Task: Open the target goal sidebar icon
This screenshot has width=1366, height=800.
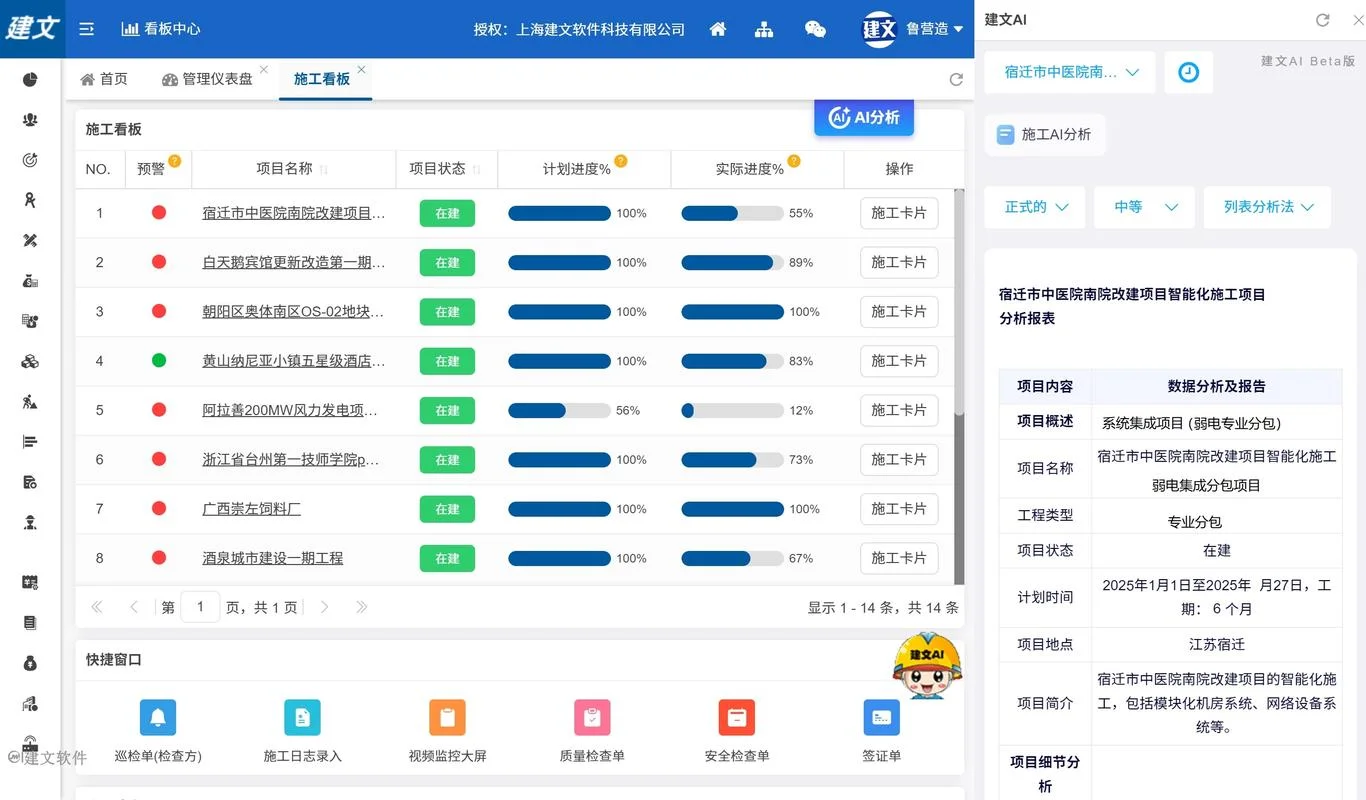Action: (x=30, y=160)
